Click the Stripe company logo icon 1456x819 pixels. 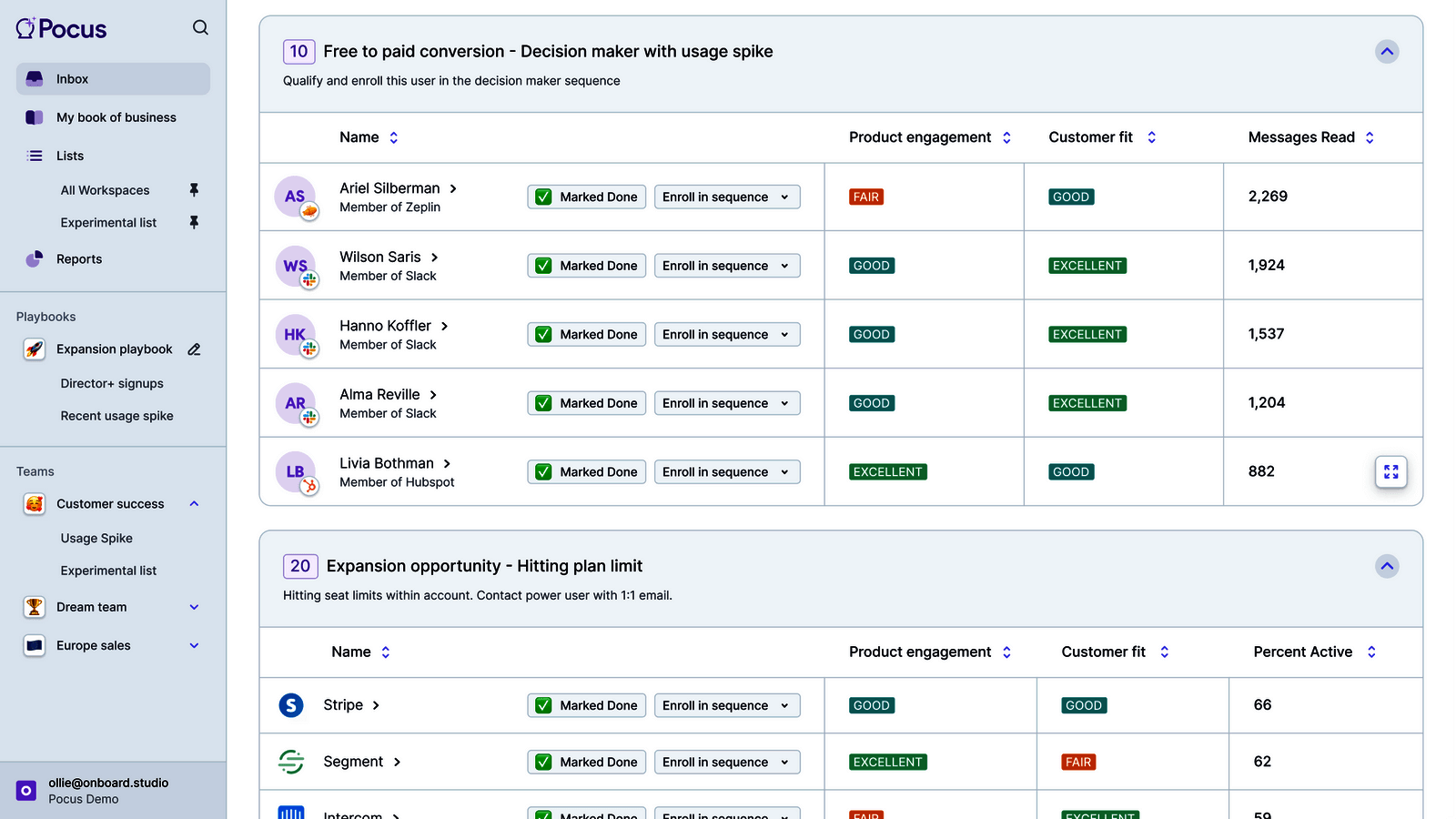pyautogui.click(x=291, y=705)
